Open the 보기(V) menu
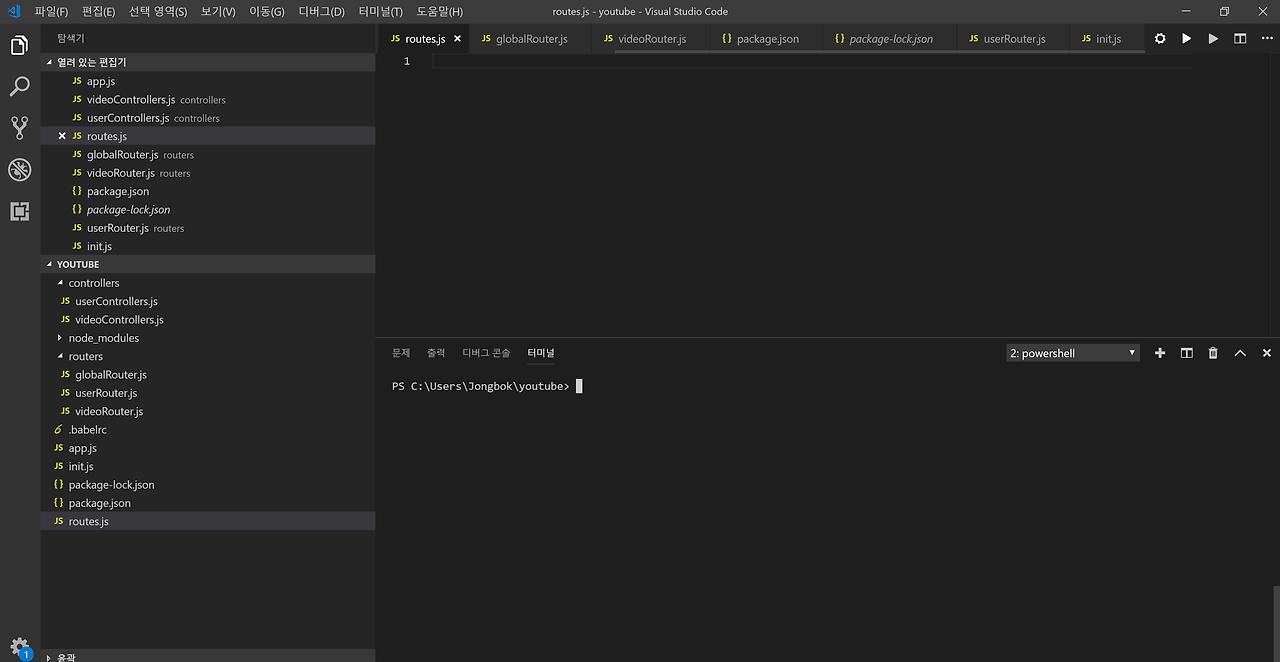This screenshot has height=662, width=1280. click(217, 12)
